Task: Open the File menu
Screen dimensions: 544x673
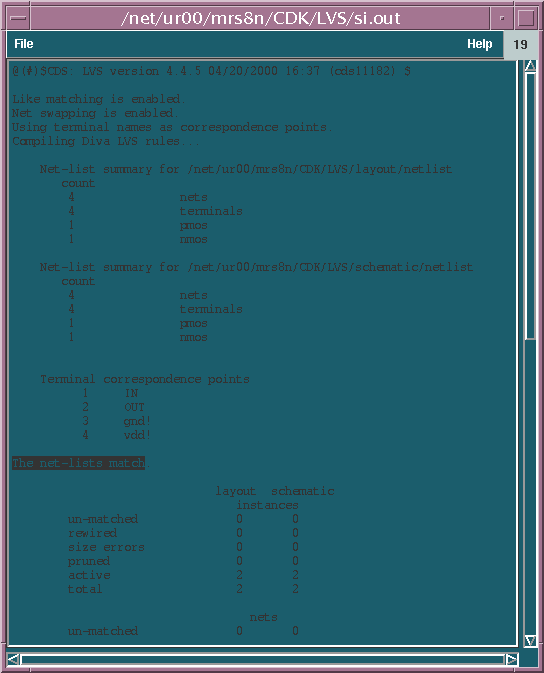Action: [24, 44]
